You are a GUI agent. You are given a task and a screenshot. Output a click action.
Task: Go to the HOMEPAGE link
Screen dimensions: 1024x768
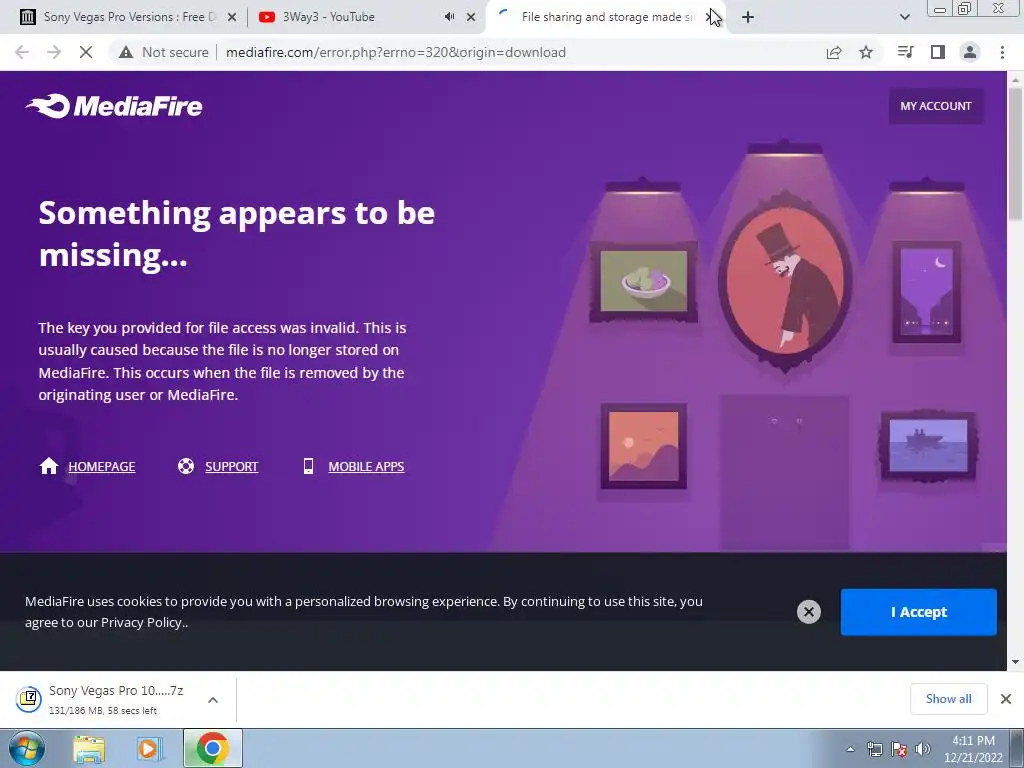(102, 466)
